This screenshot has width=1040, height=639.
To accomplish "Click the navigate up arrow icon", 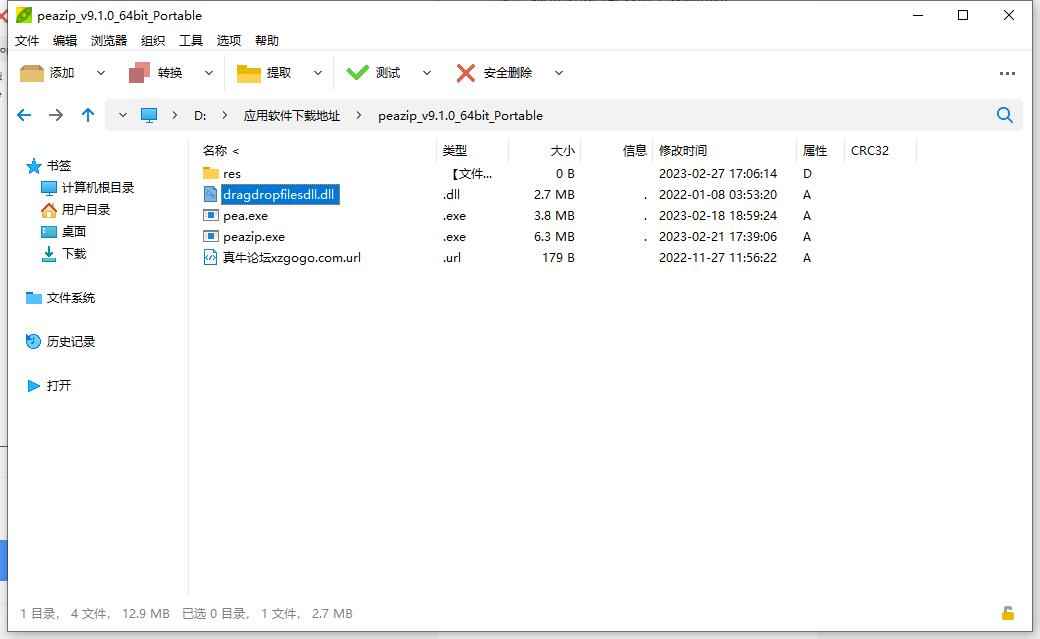I will click(x=87, y=115).
